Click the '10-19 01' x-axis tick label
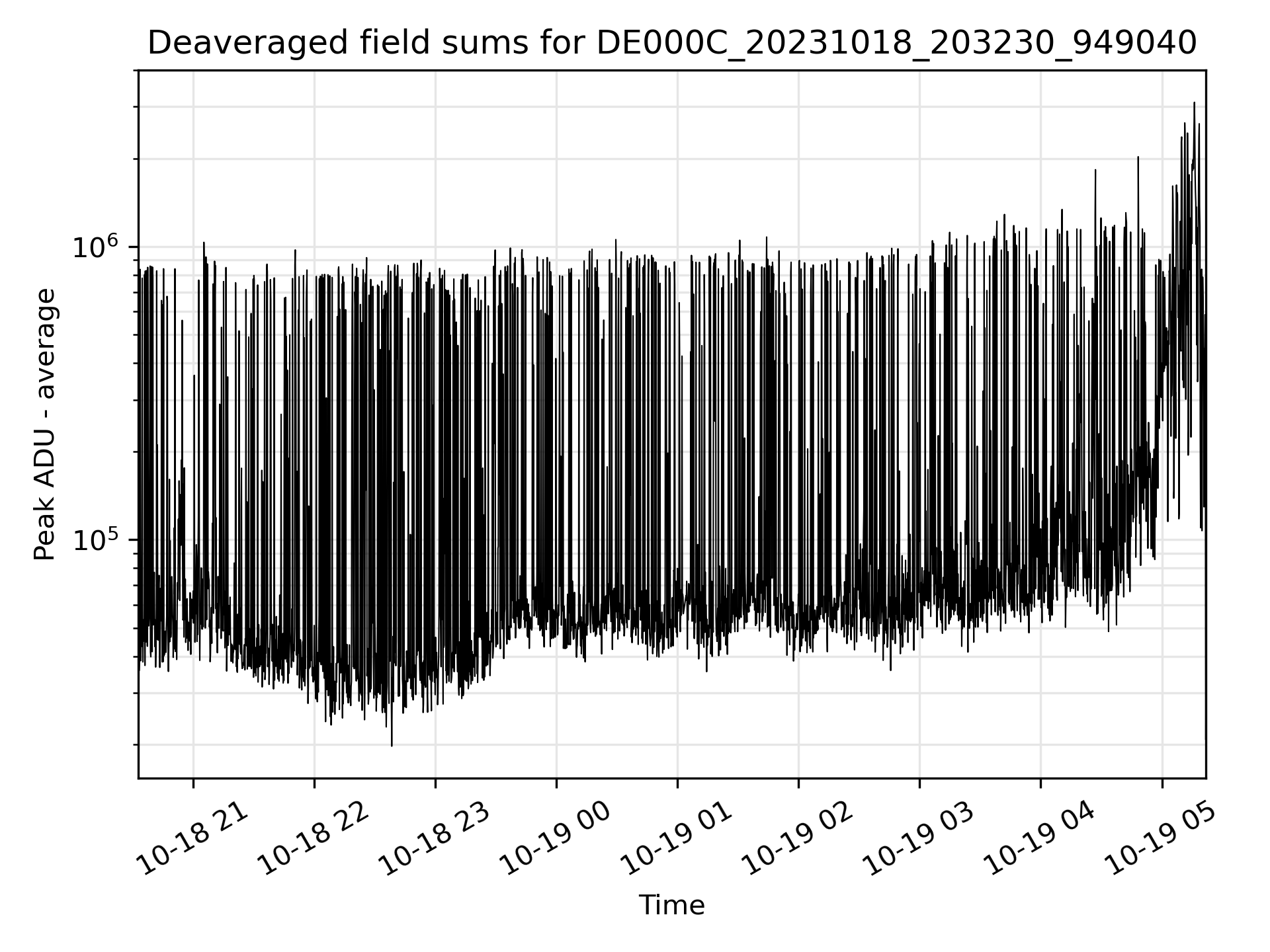 677,839
